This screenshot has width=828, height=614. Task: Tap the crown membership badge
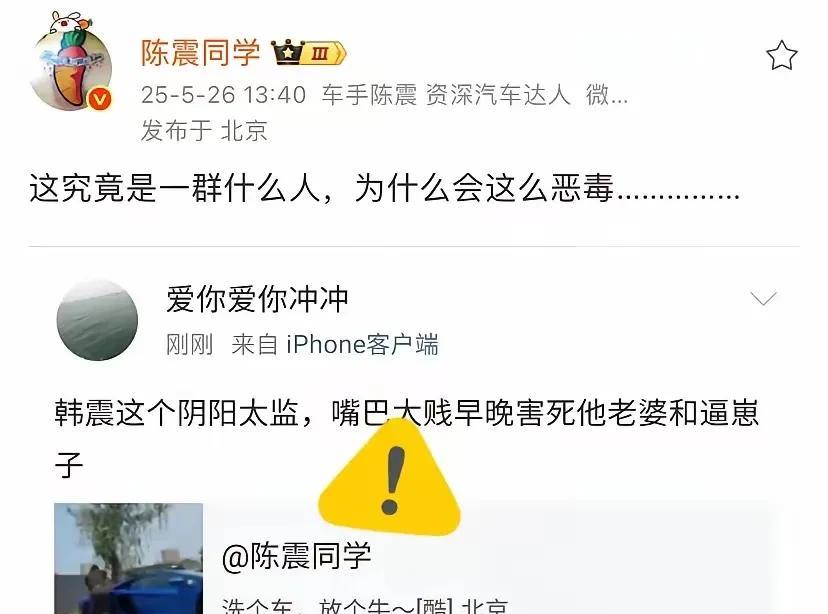click(x=288, y=52)
